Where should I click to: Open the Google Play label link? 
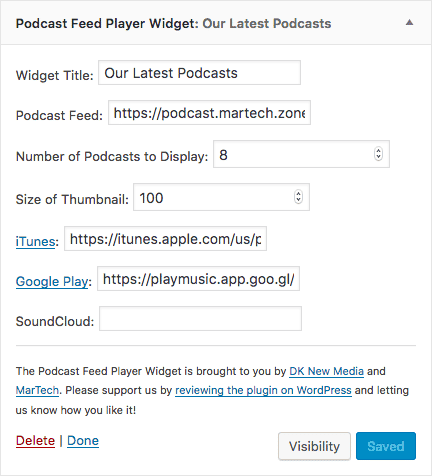point(52,281)
